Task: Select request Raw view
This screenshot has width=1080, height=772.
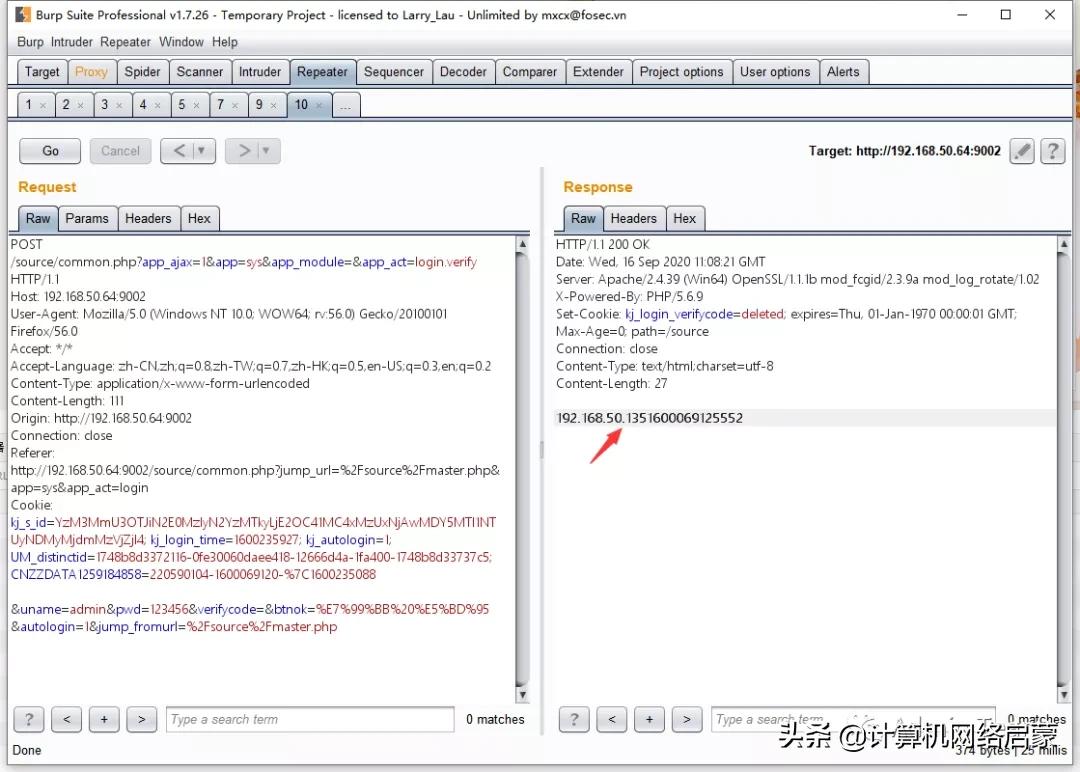Action: click(38, 218)
